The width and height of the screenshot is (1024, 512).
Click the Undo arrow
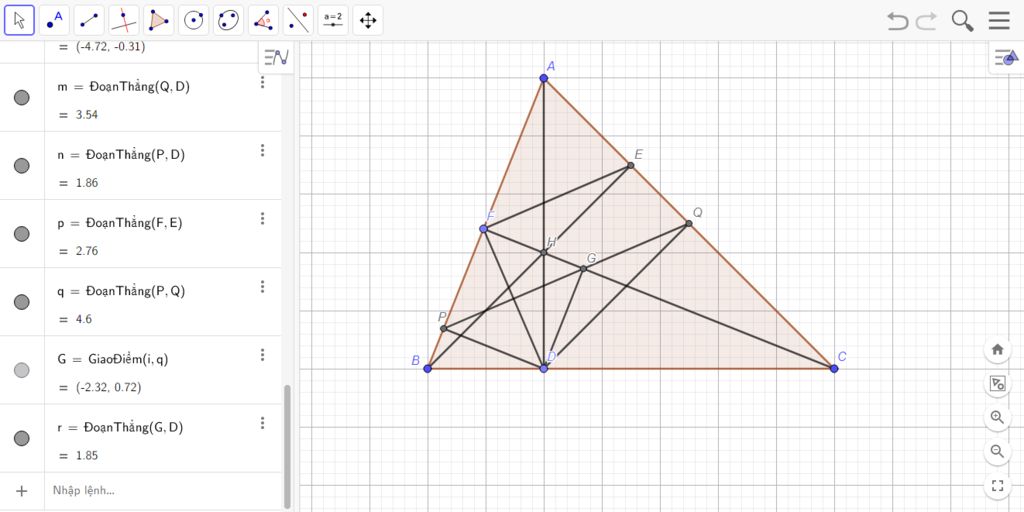898,21
